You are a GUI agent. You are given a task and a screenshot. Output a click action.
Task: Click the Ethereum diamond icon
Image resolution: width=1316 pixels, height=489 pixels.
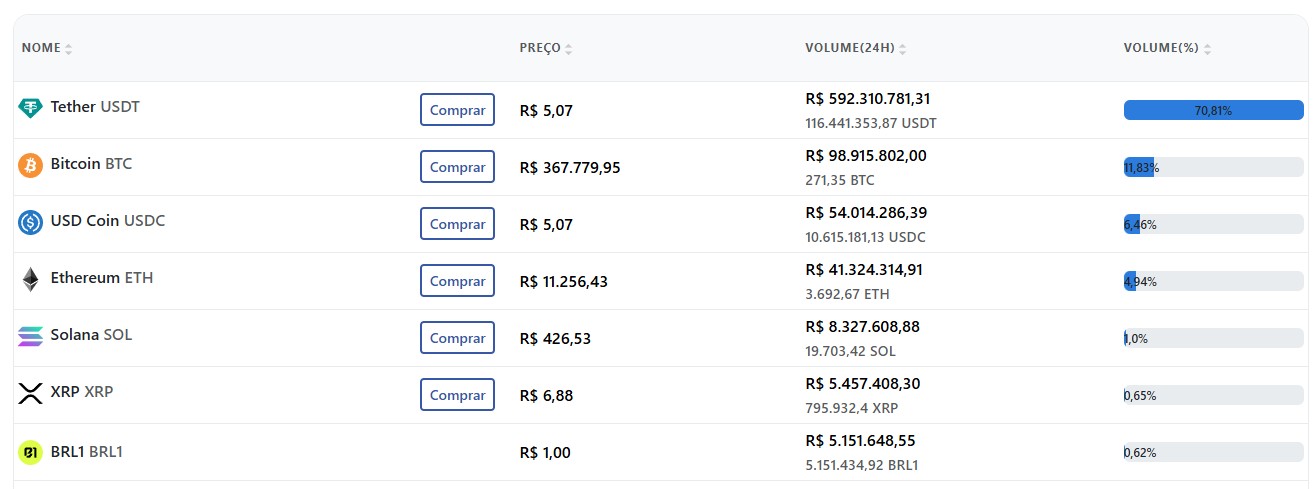tap(31, 279)
